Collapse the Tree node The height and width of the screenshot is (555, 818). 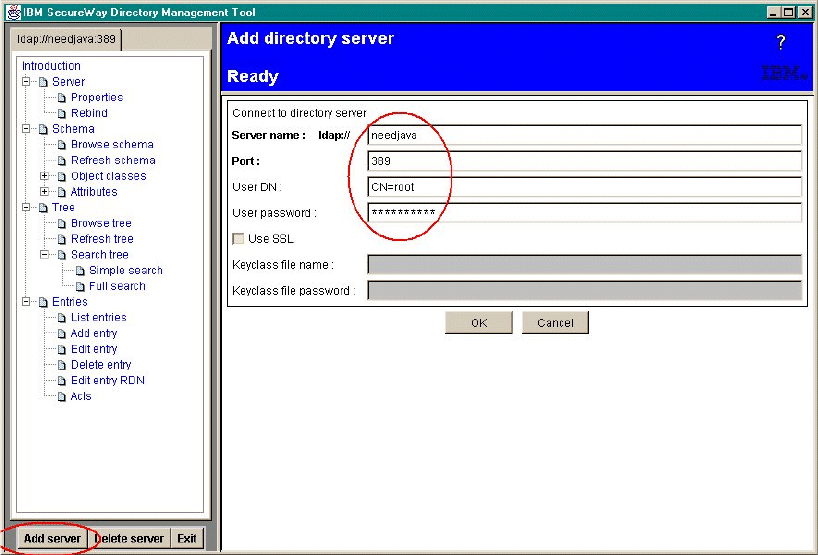point(26,208)
